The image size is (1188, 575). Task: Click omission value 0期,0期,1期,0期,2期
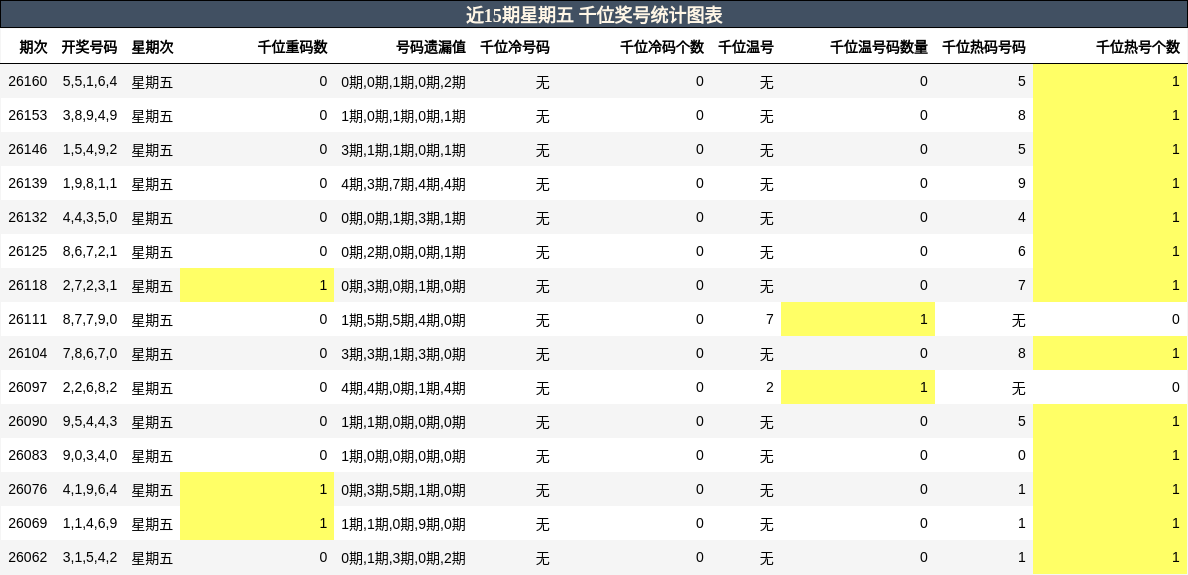403,82
